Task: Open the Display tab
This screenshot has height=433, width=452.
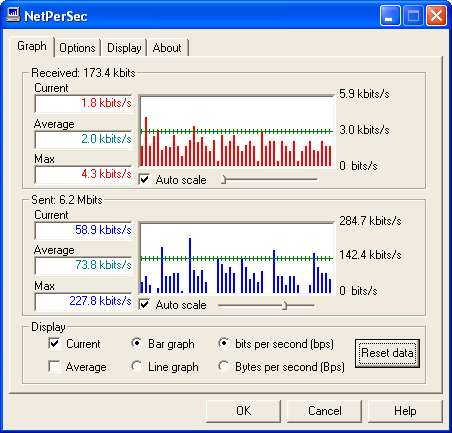Action: tap(124, 48)
